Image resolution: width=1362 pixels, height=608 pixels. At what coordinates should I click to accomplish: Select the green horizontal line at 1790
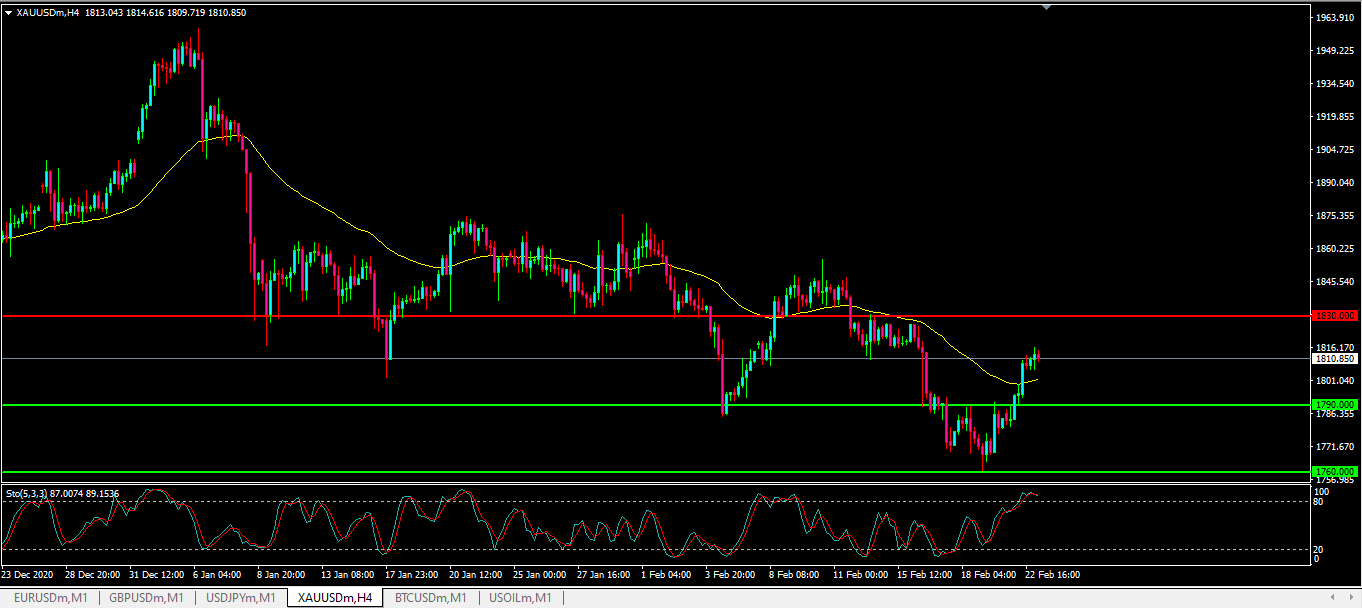600,405
